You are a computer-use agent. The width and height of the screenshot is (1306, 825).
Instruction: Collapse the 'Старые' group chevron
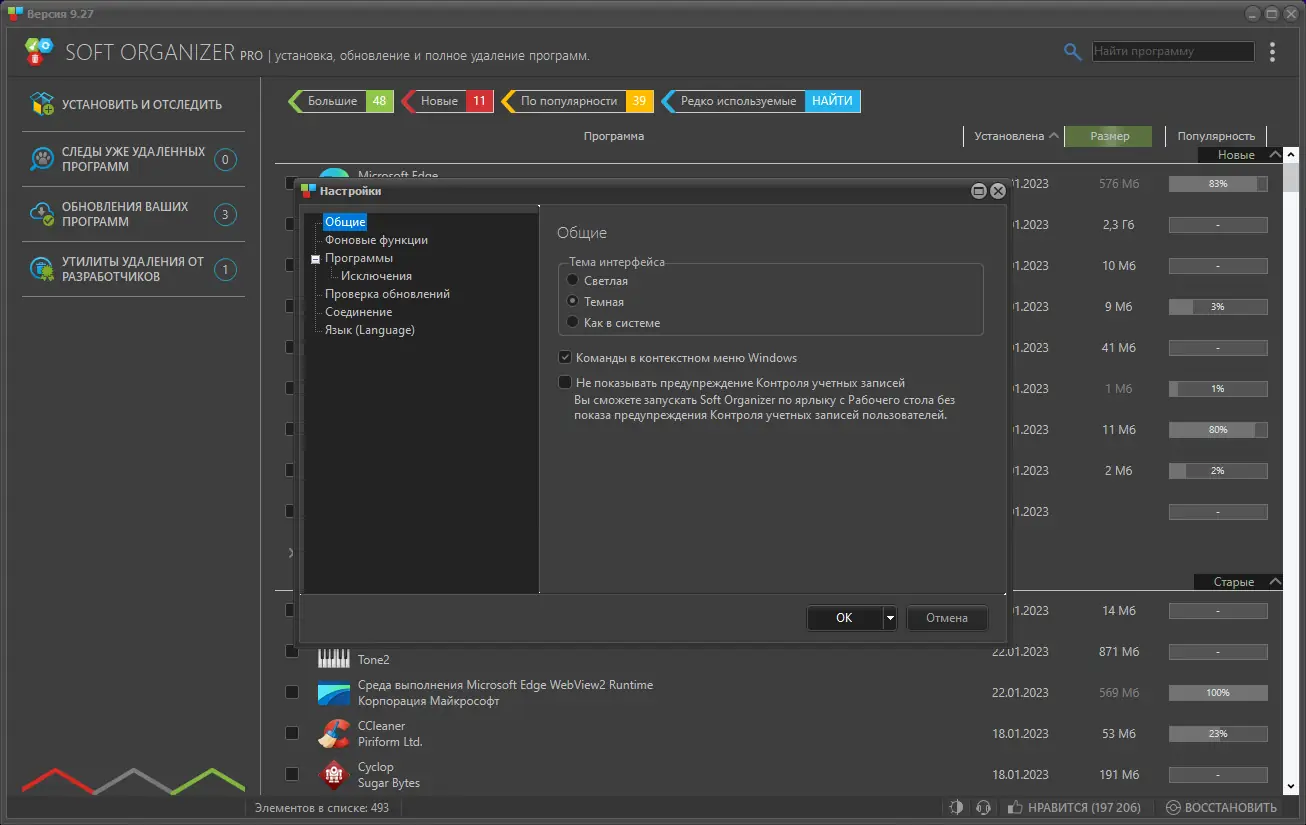1274,582
